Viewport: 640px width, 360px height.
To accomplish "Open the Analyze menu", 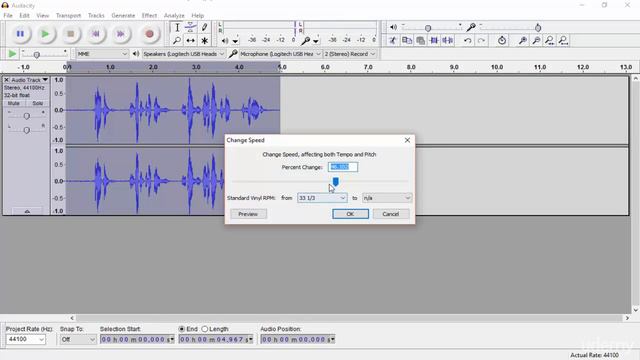I will click(x=174, y=16).
